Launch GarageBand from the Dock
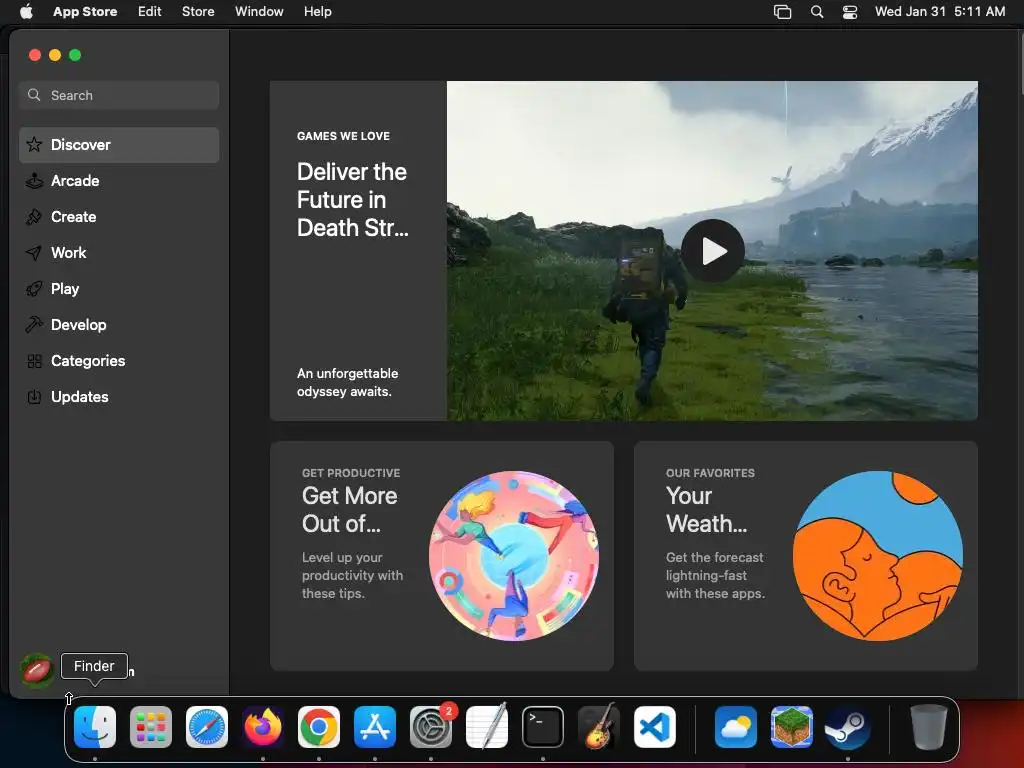1024x768 pixels. coord(599,727)
